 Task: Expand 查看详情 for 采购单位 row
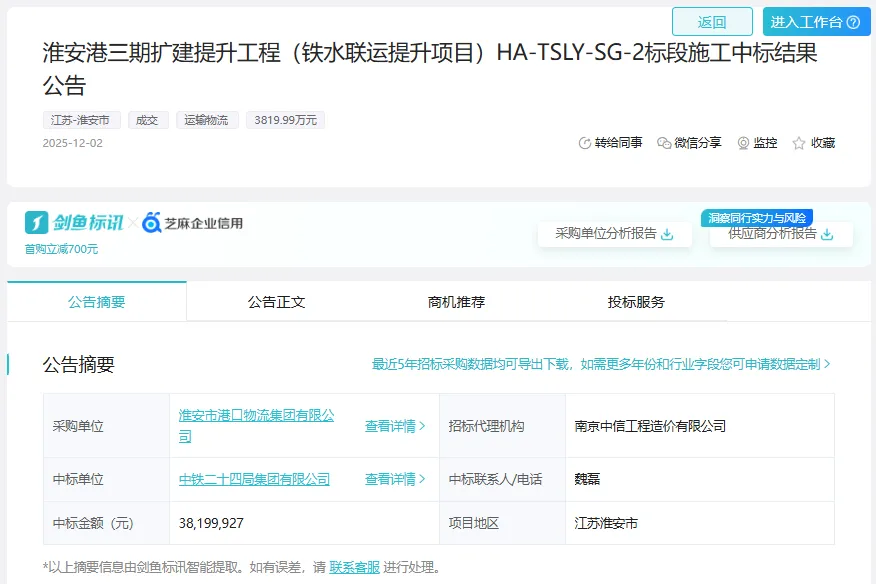click(x=395, y=426)
